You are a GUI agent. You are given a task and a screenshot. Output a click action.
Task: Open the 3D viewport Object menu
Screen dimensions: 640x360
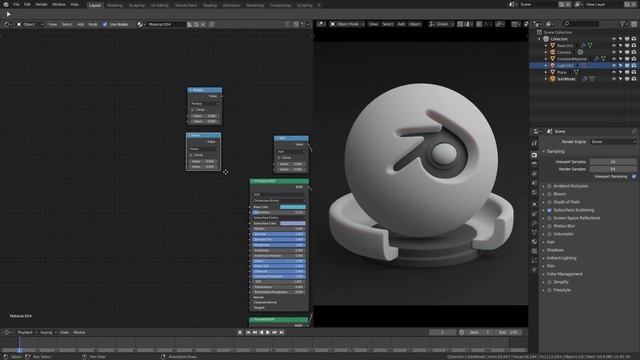[415, 24]
